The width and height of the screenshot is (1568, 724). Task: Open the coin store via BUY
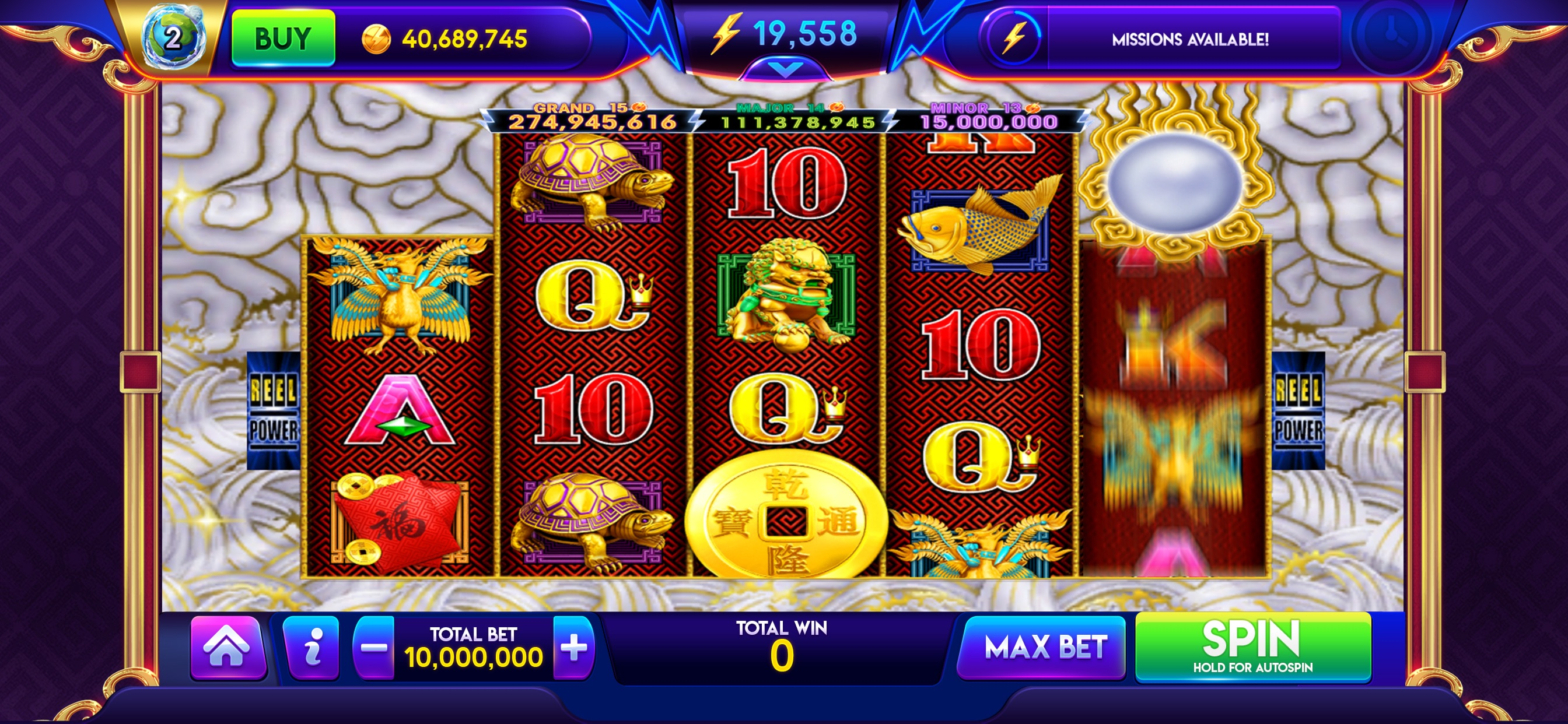(x=283, y=38)
